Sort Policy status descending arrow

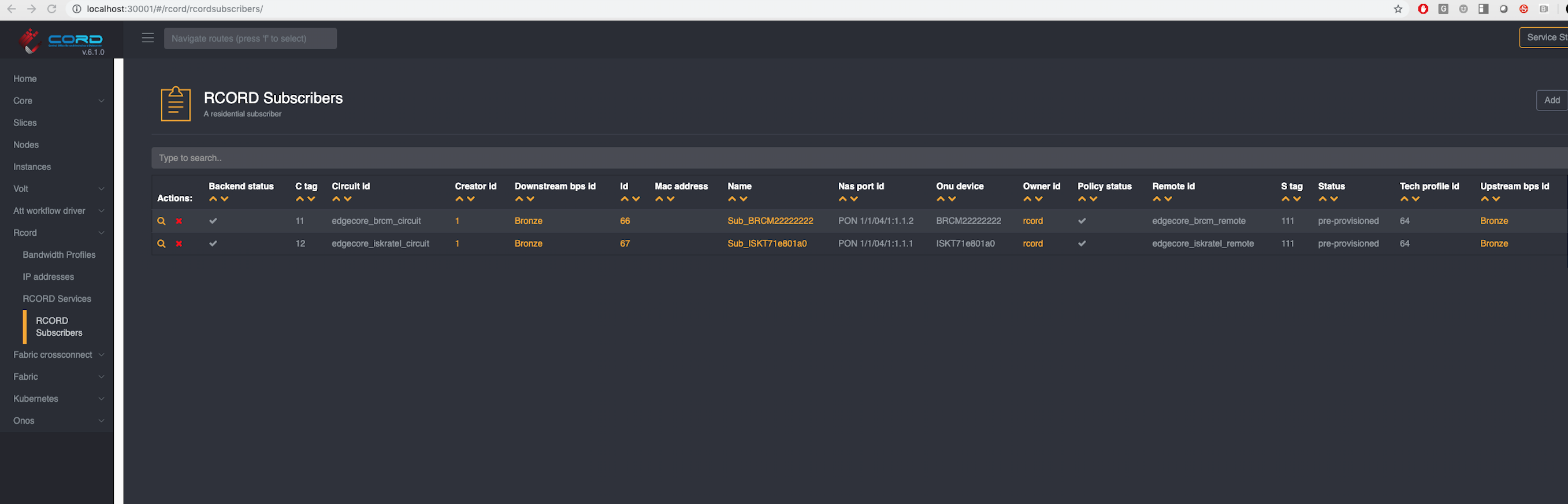pyautogui.click(x=1093, y=199)
